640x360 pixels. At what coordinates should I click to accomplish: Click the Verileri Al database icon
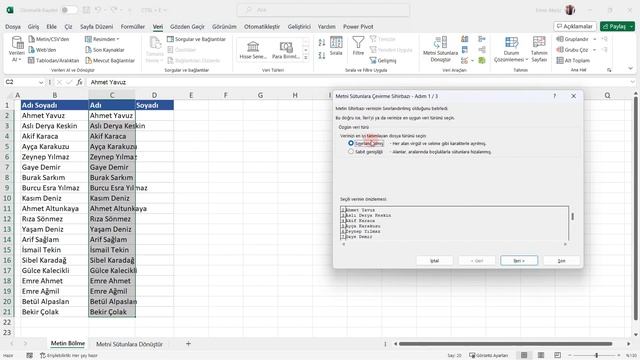click(x=17, y=42)
